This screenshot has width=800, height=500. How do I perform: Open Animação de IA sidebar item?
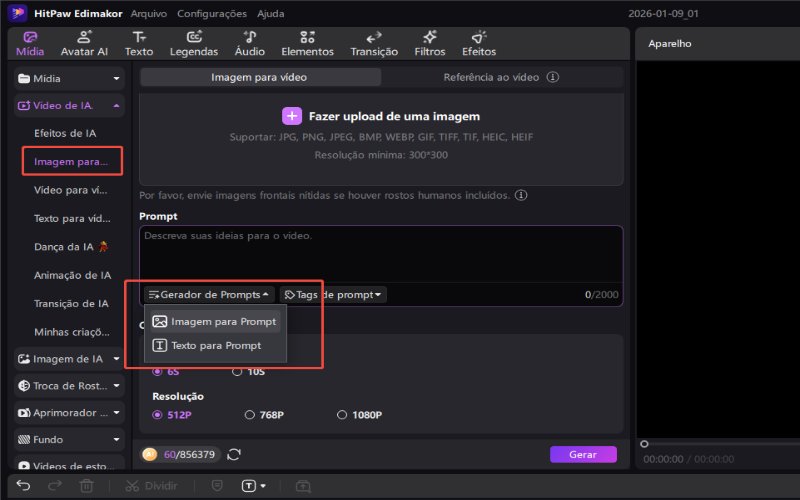click(72, 276)
